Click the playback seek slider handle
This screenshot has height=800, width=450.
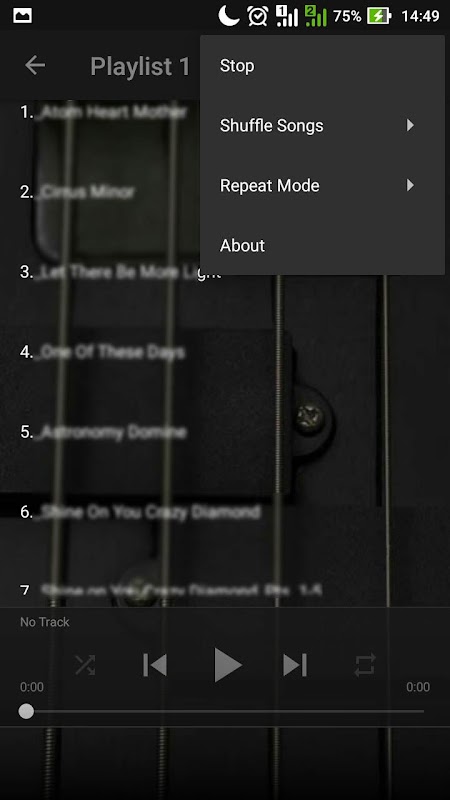(26, 711)
